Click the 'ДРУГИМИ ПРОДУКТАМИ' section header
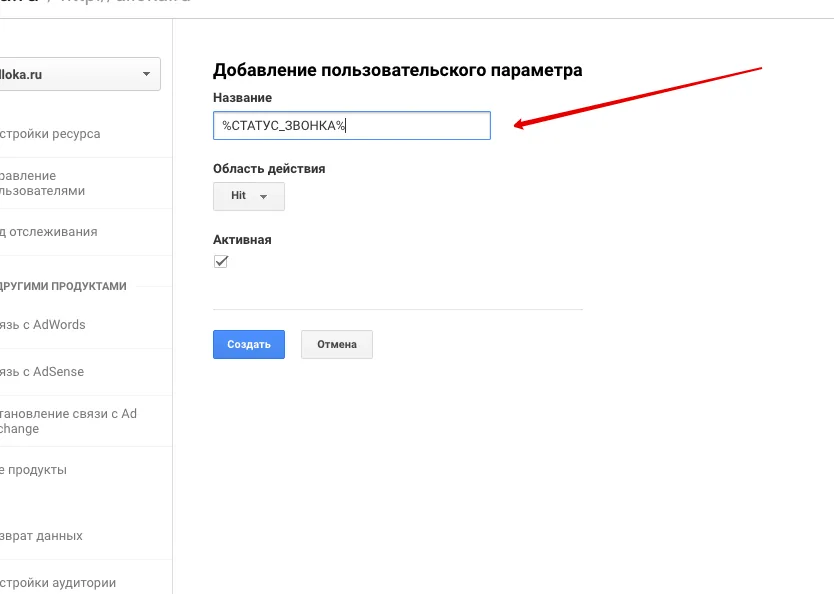The width and height of the screenshot is (834, 594). [x=63, y=286]
